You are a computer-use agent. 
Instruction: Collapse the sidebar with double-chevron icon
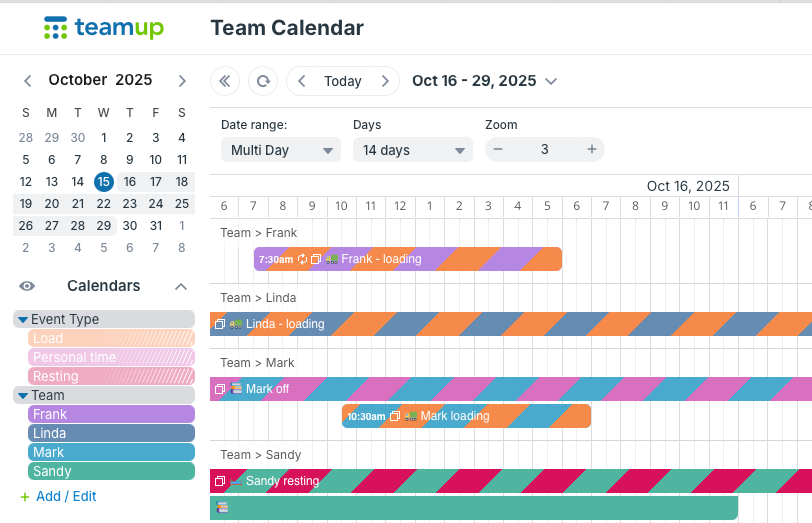(x=225, y=81)
